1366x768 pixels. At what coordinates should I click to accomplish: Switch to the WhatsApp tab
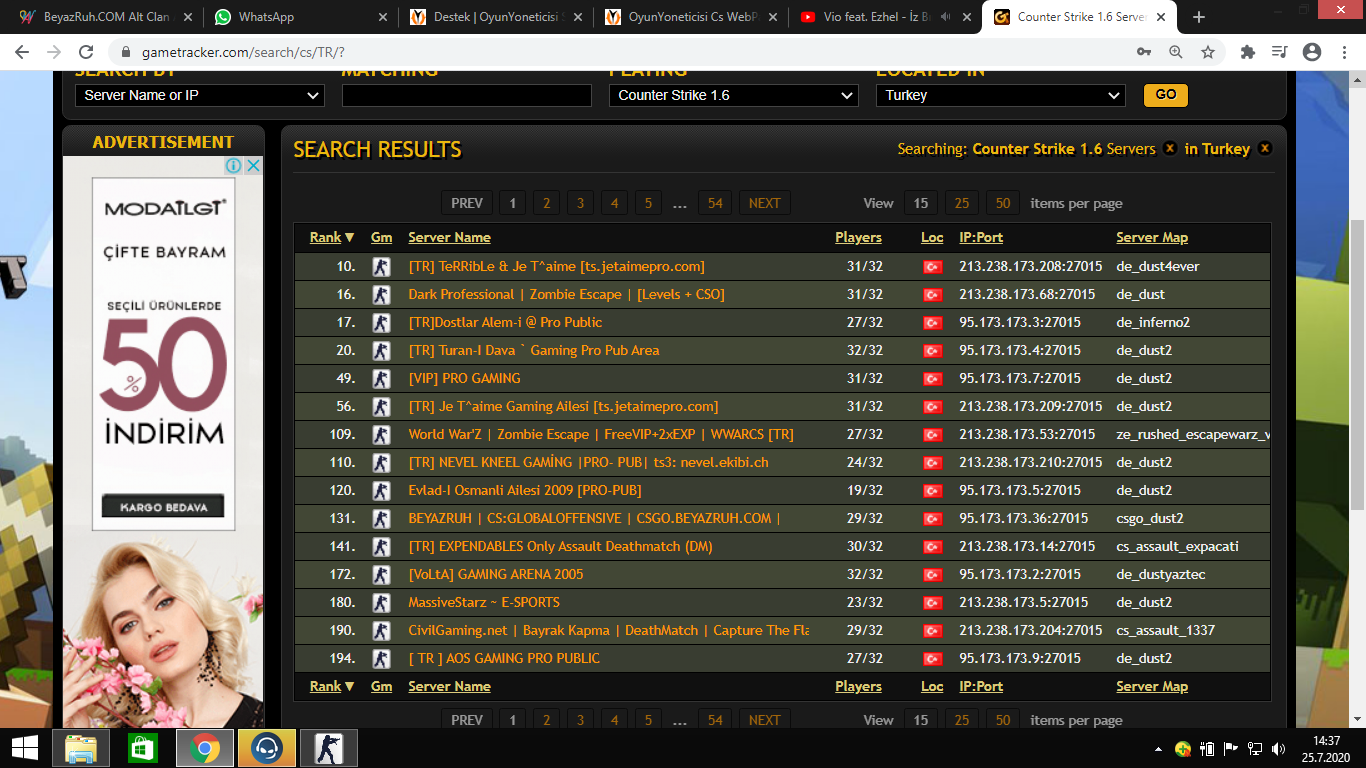coord(299,17)
